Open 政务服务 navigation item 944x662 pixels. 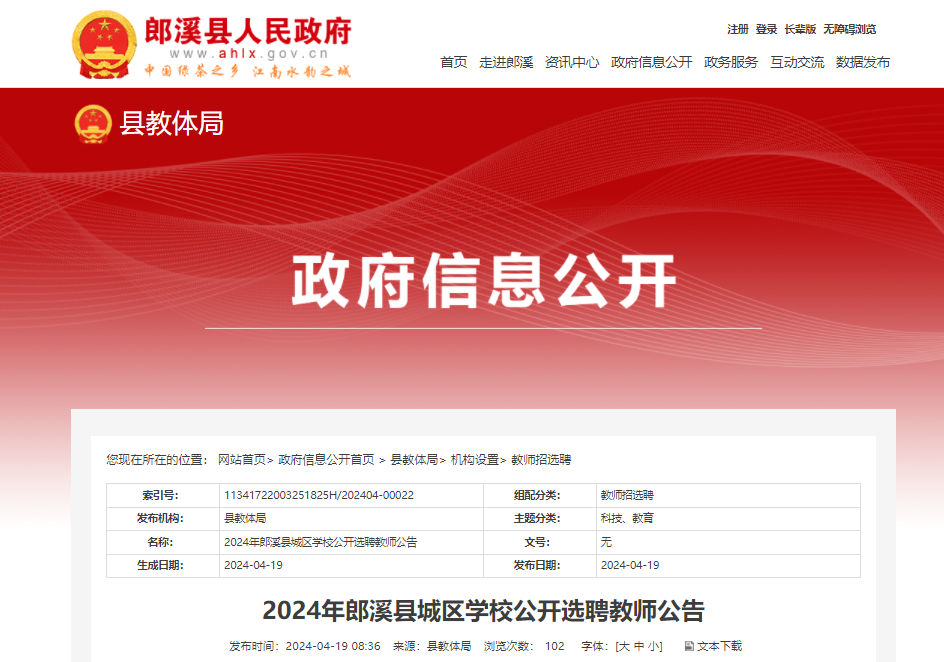(731, 62)
